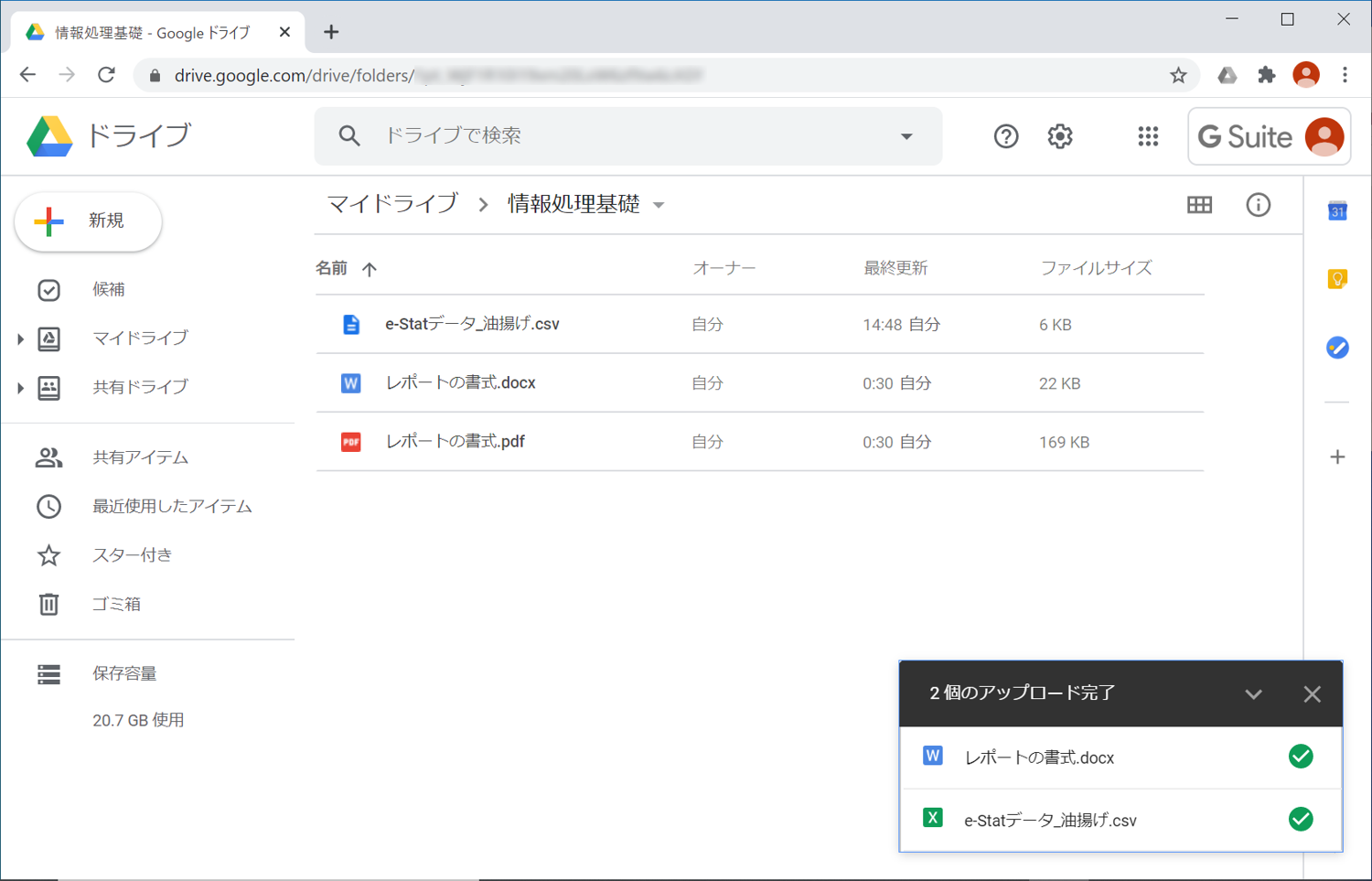
Task: Click the search magnifier icon
Action: [x=349, y=136]
